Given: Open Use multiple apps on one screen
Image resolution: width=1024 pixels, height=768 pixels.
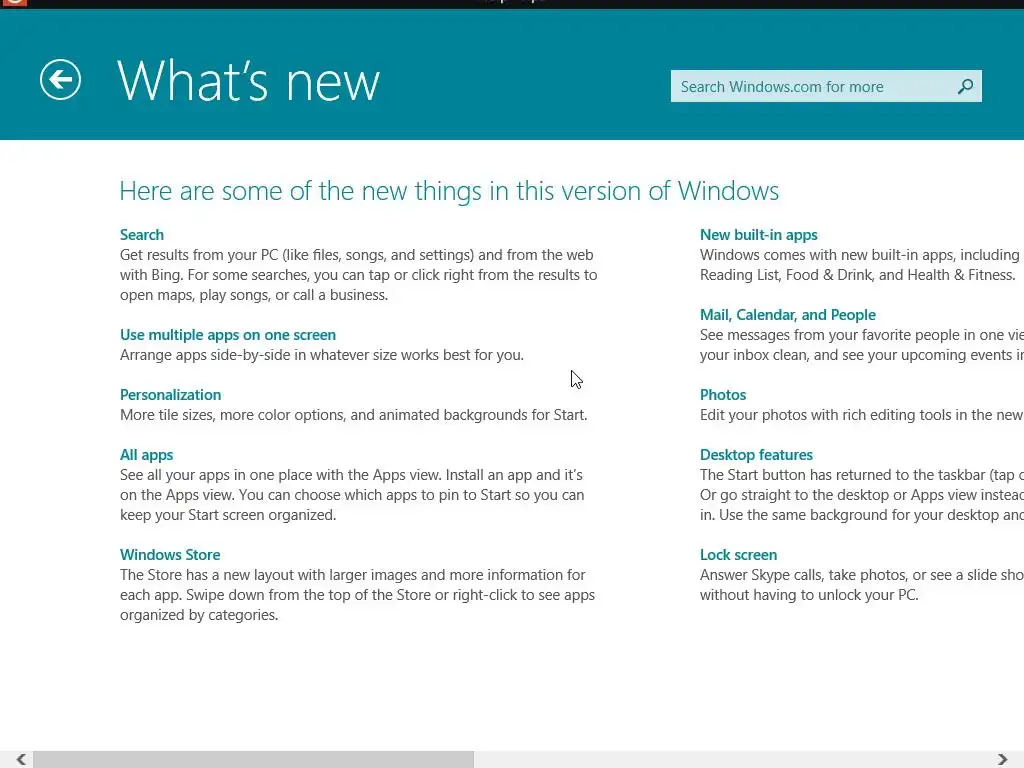Looking at the screenshot, I should coord(228,334).
